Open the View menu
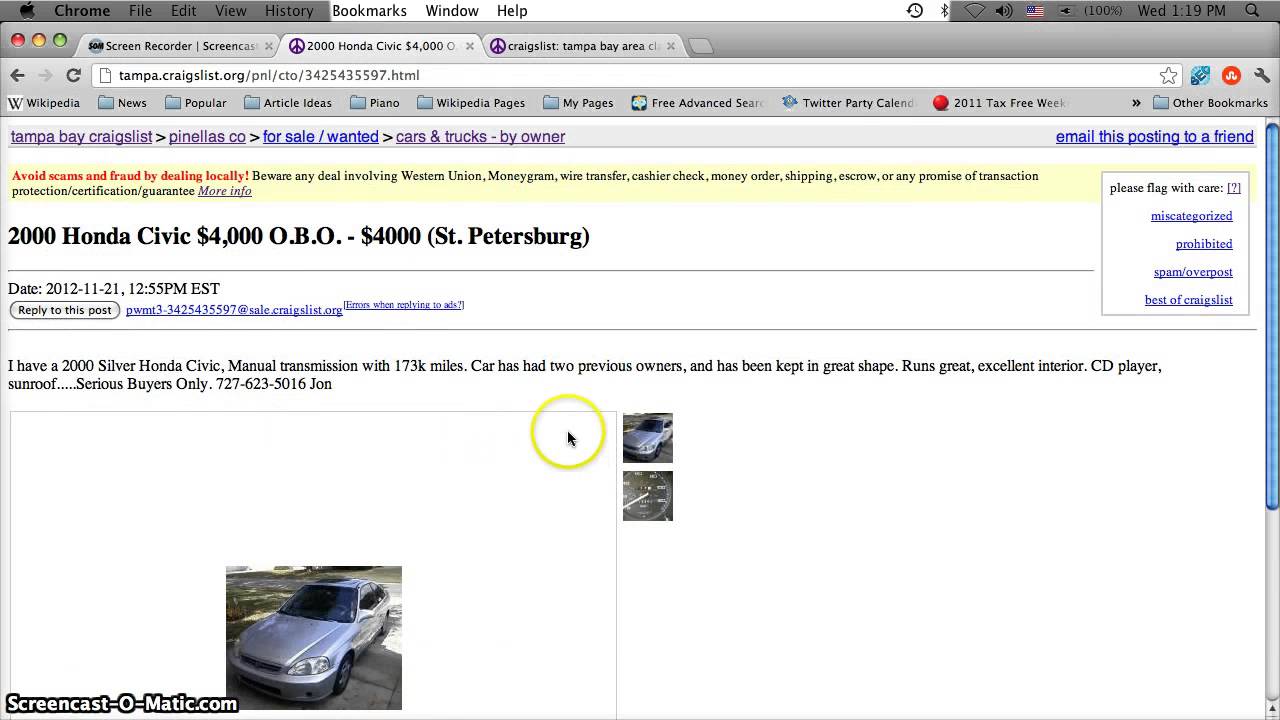The image size is (1280, 720). point(230,11)
